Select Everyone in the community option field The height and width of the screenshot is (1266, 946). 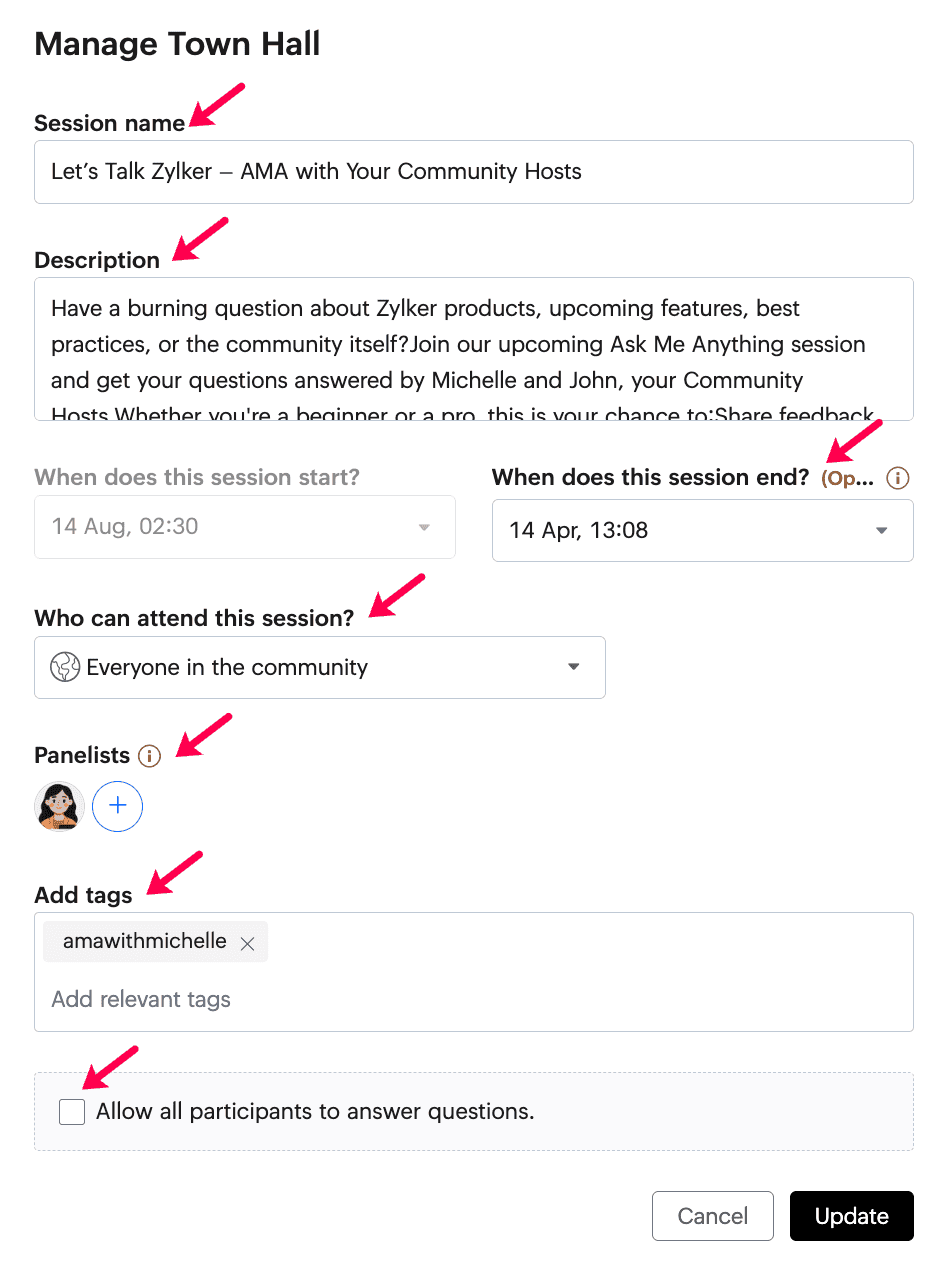[x=320, y=667]
